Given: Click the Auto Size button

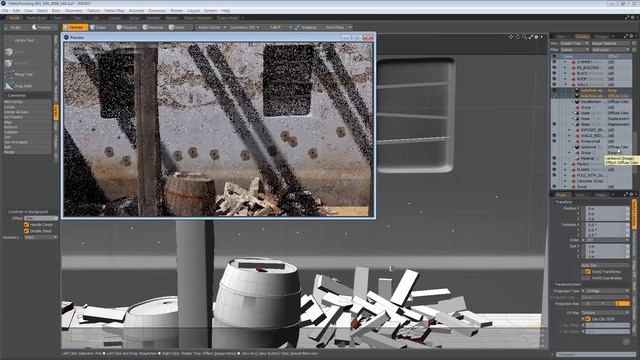Looking at the screenshot, I should click(606, 265).
